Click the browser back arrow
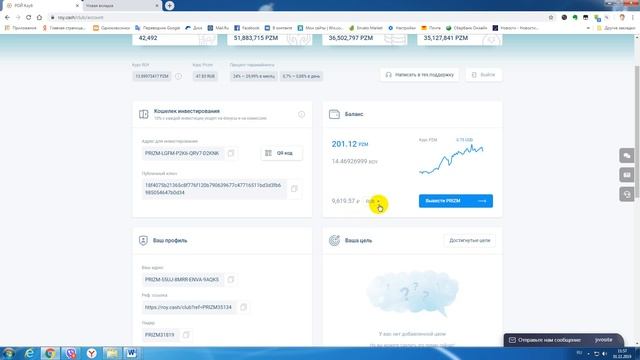 pyautogui.click(x=7, y=18)
